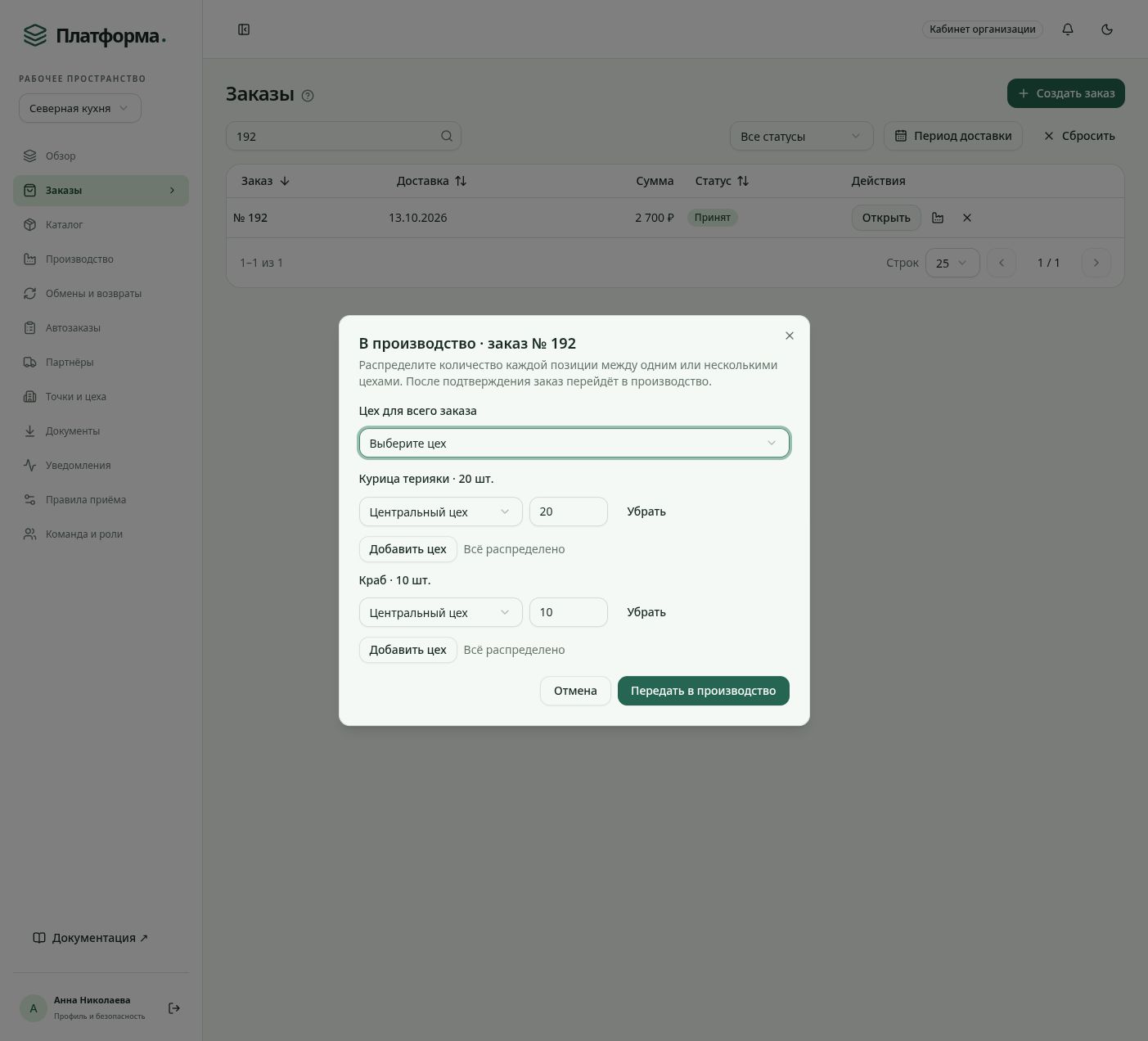Click Создать заказ button
Viewport: 1148px width, 1041px height.
click(x=1065, y=93)
